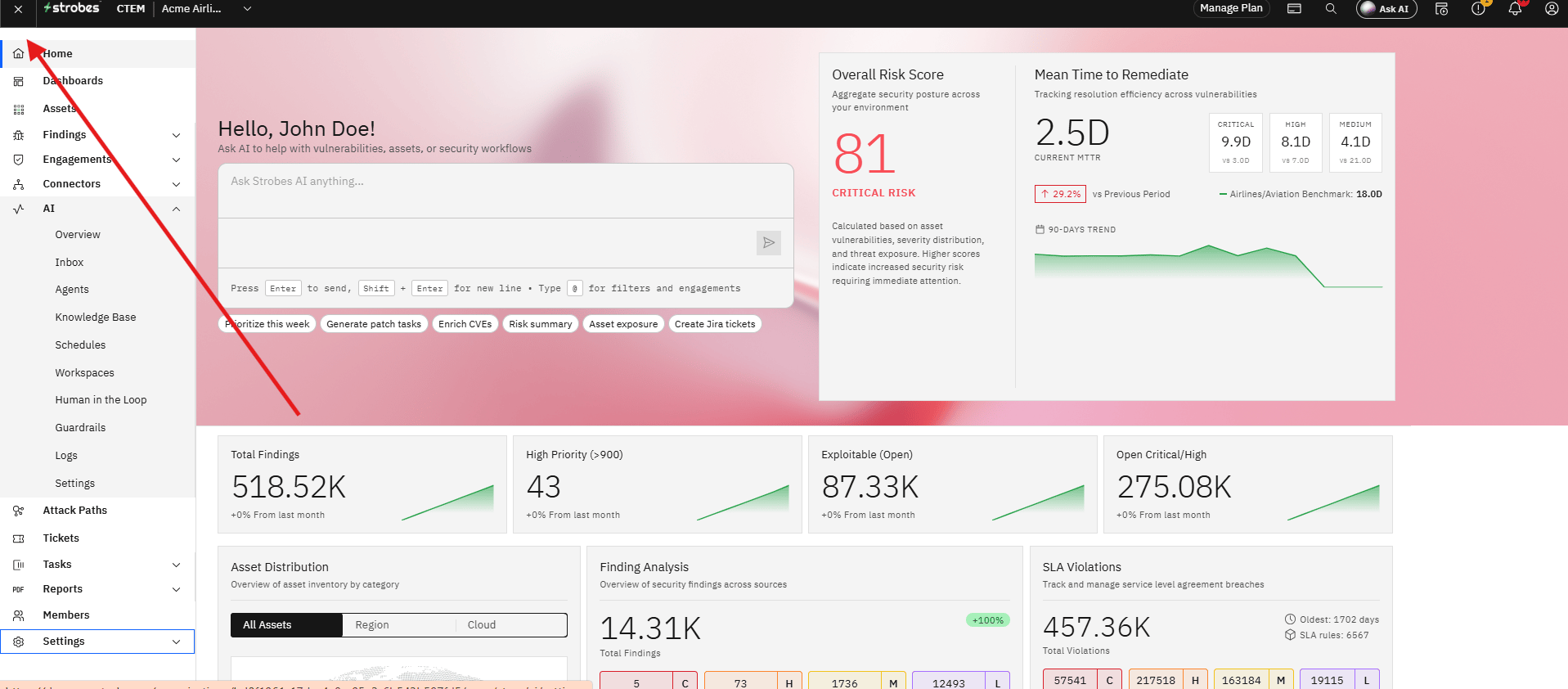Click the Attack Paths icon
The image size is (1568, 689).
click(x=19, y=511)
